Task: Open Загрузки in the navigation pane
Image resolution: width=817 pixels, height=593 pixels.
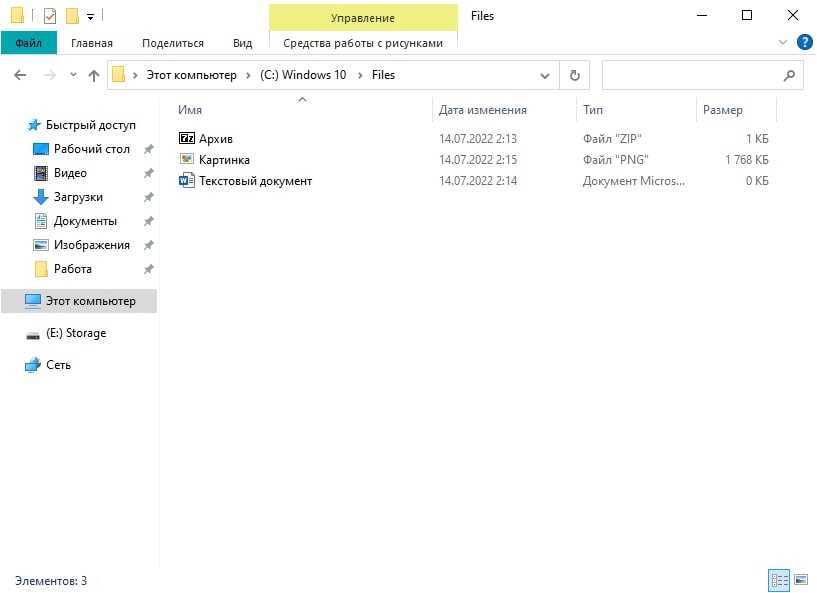Action: tap(78, 197)
